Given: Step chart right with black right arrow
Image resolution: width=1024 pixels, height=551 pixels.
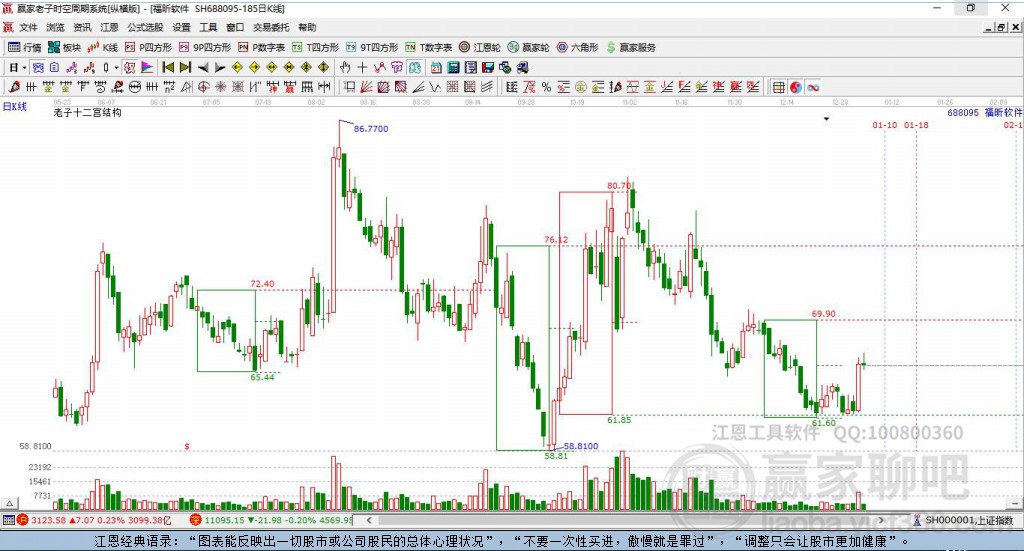Looking at the screenshot, I should tap(219, 67).
